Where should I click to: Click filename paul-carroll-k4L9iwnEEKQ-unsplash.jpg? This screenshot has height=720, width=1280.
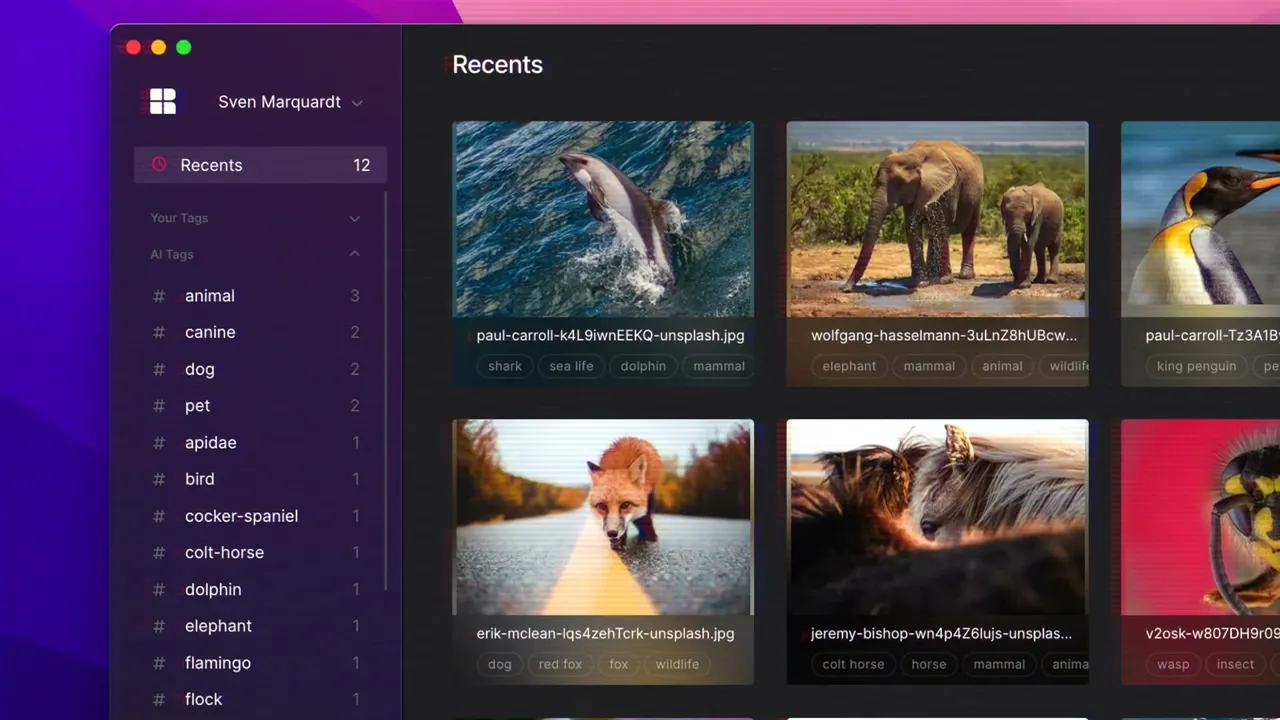[x=610, y=336]
